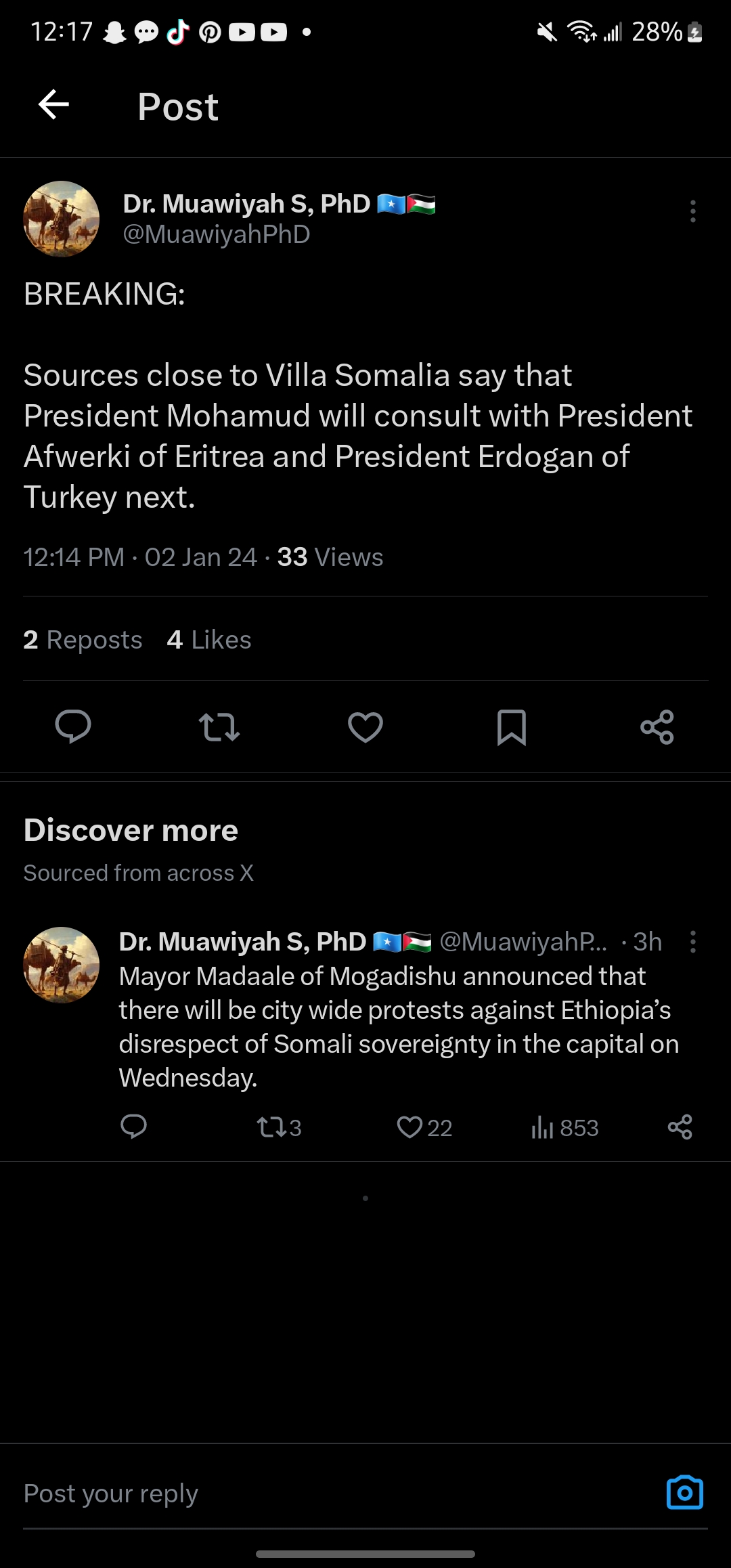Open the camera to attach reply photo
This screenshot has height=1568, width=731.
pos(684,1492)
